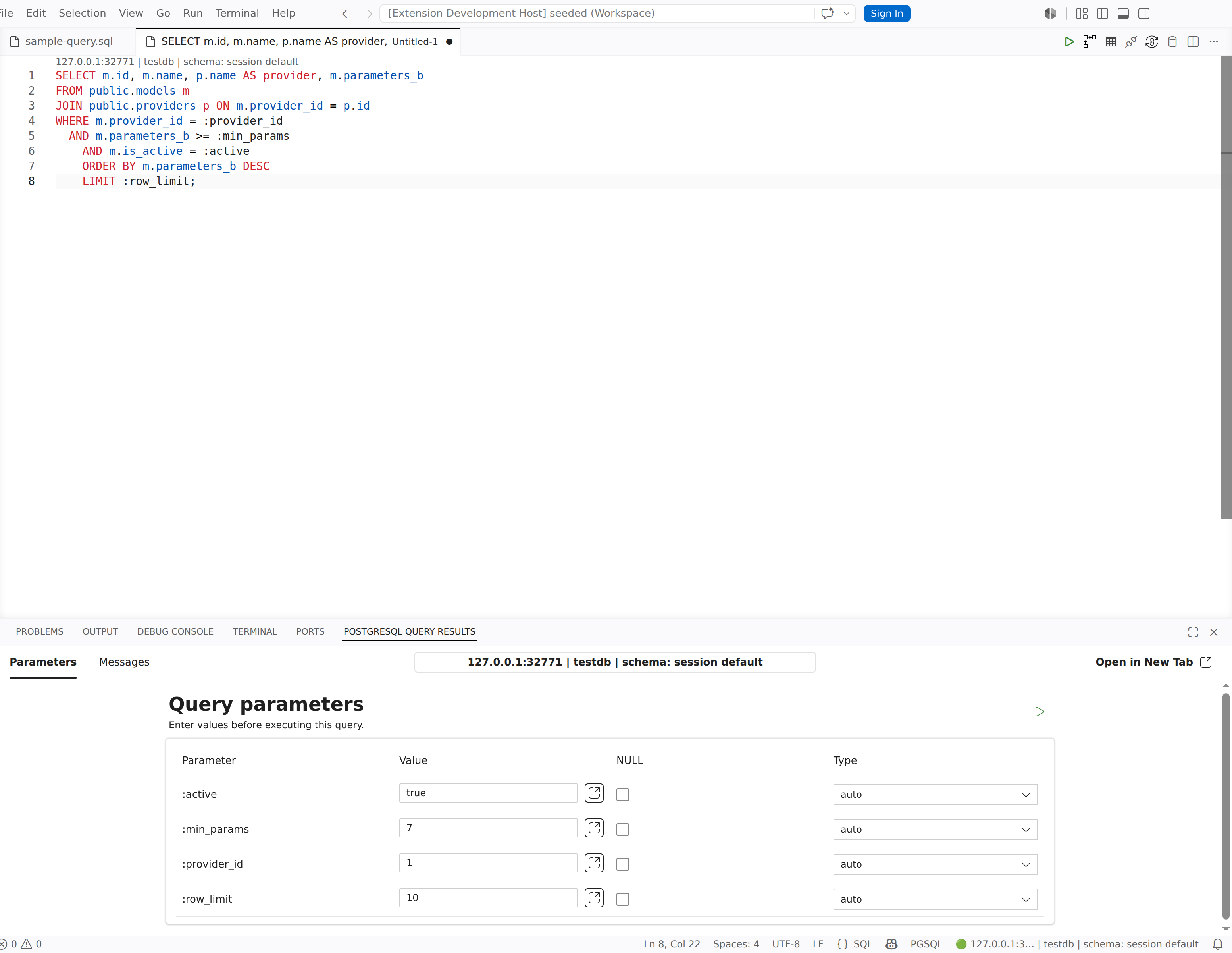Image resolution: width=1232 pixels, height=953 pixels.
Task: Open the Help menu
Action: tap(284, 13)
